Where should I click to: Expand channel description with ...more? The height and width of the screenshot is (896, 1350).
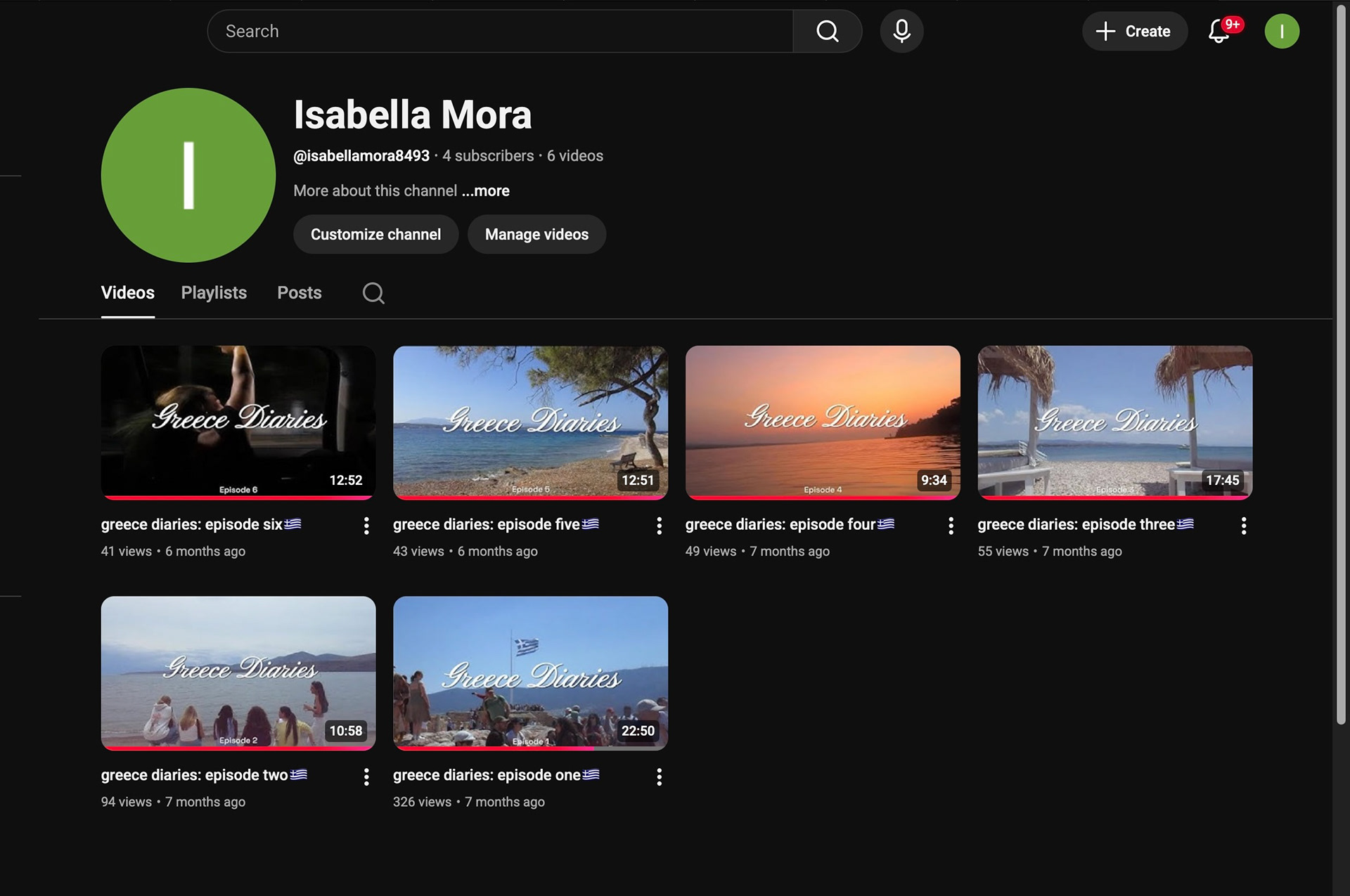(486, 190)
